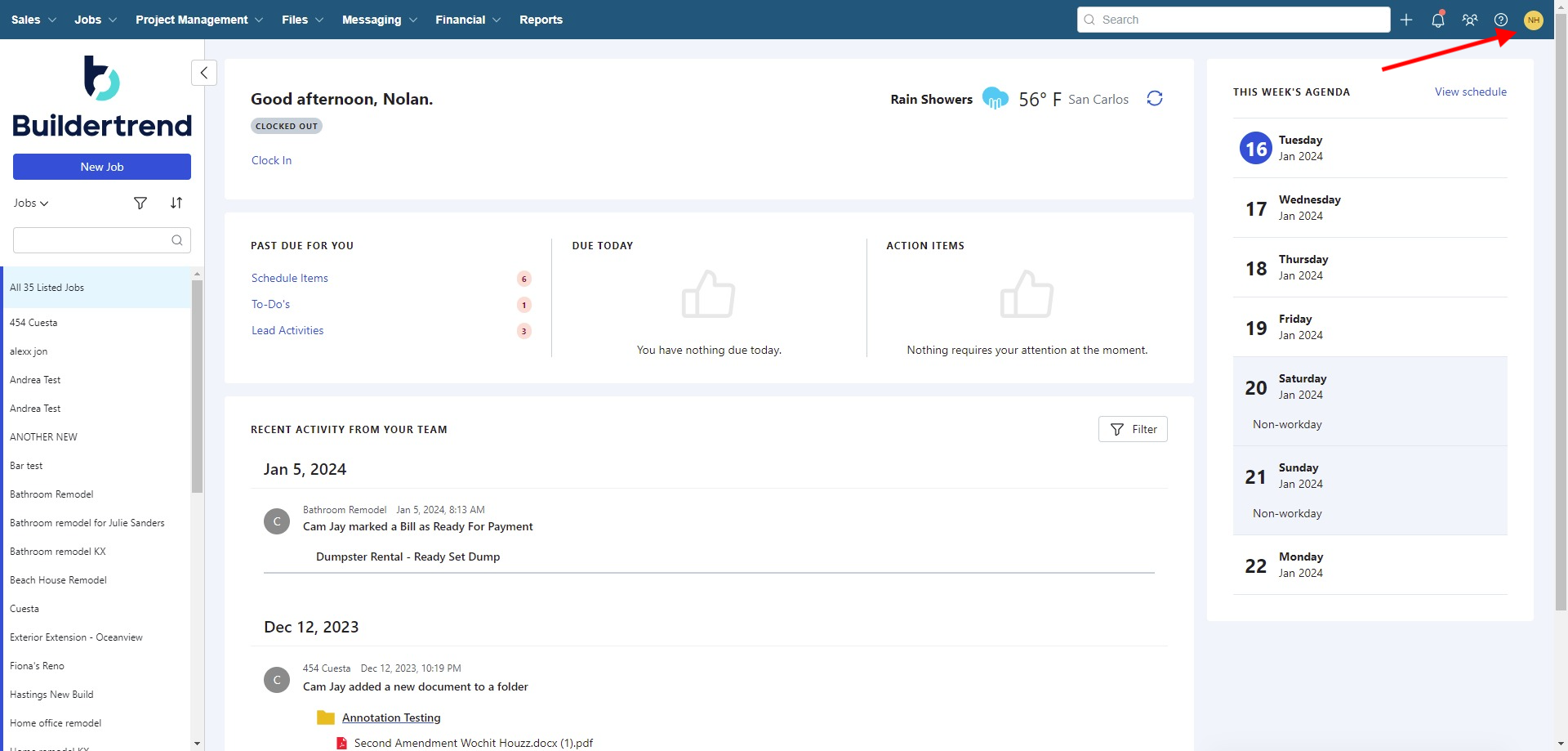Click Cam Jay's avatar on Bathroom Remodel activity
This screenshot has height=751, width=1568.
[x=277, y=521]
